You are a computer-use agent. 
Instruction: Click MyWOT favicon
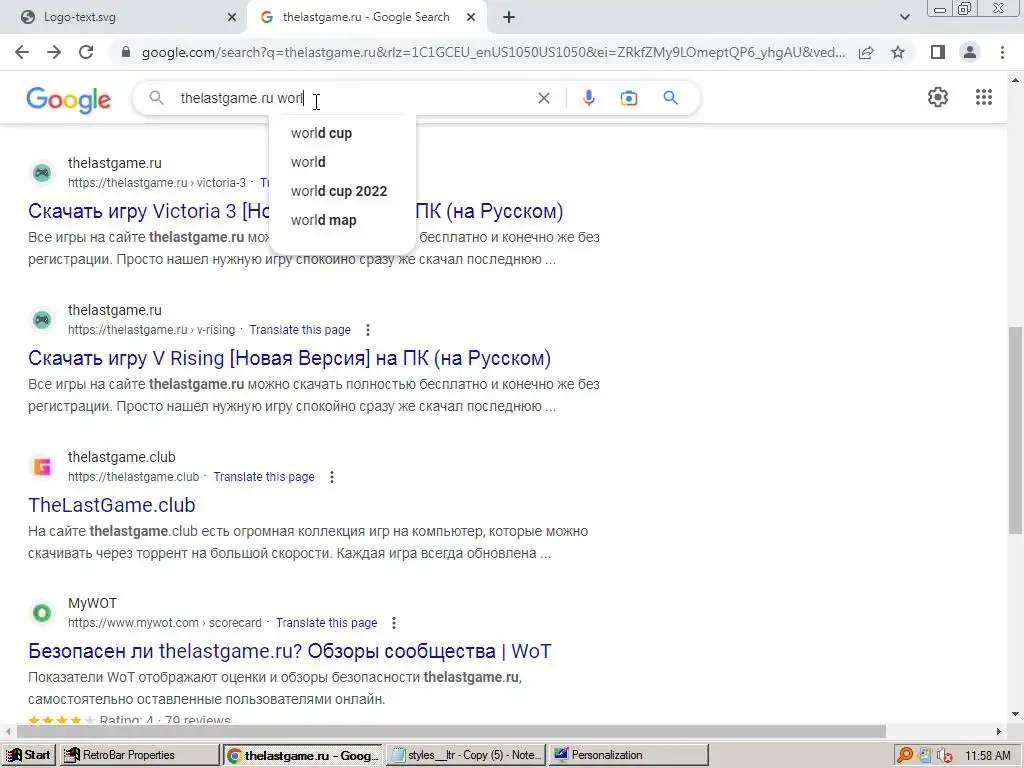[42, 613]
